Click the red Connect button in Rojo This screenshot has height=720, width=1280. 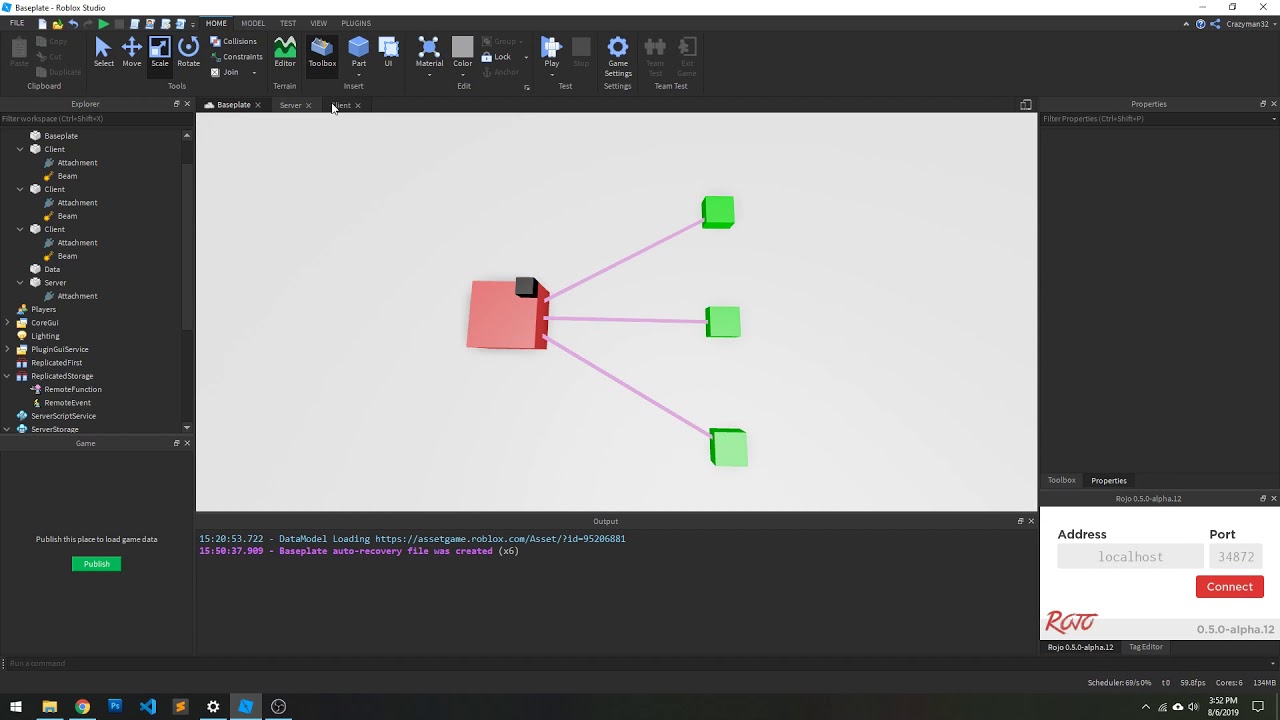pyautogui.click(x=1229, y=587)
